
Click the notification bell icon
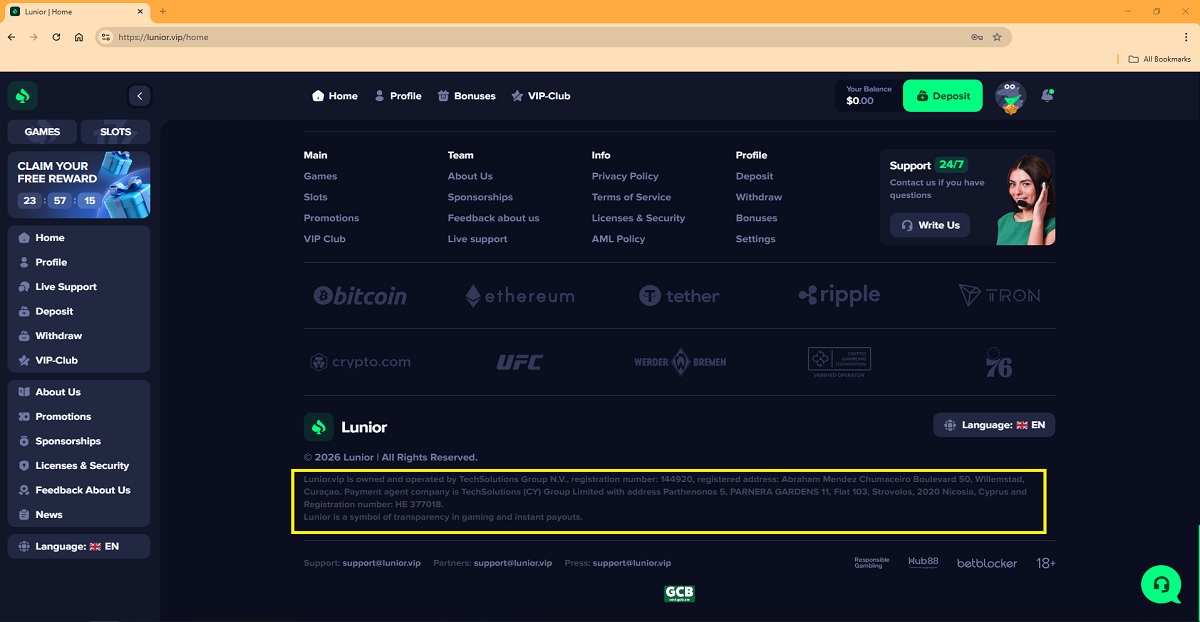pos(1047,96)
